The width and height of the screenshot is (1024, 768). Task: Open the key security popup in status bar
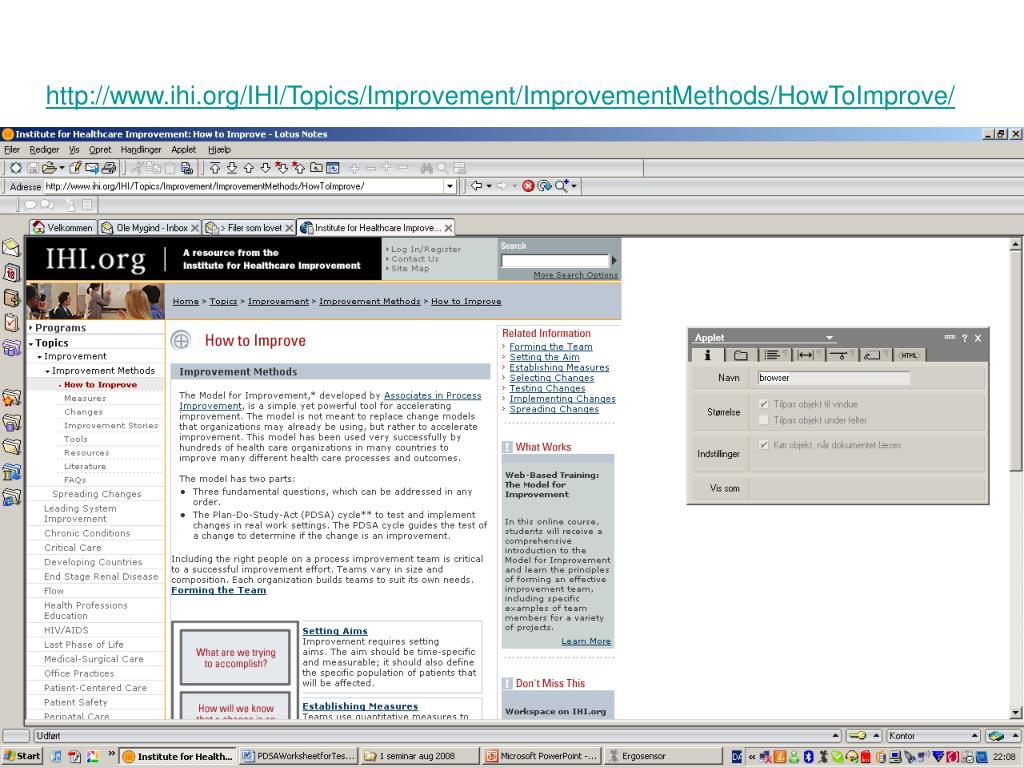[864, 735]
